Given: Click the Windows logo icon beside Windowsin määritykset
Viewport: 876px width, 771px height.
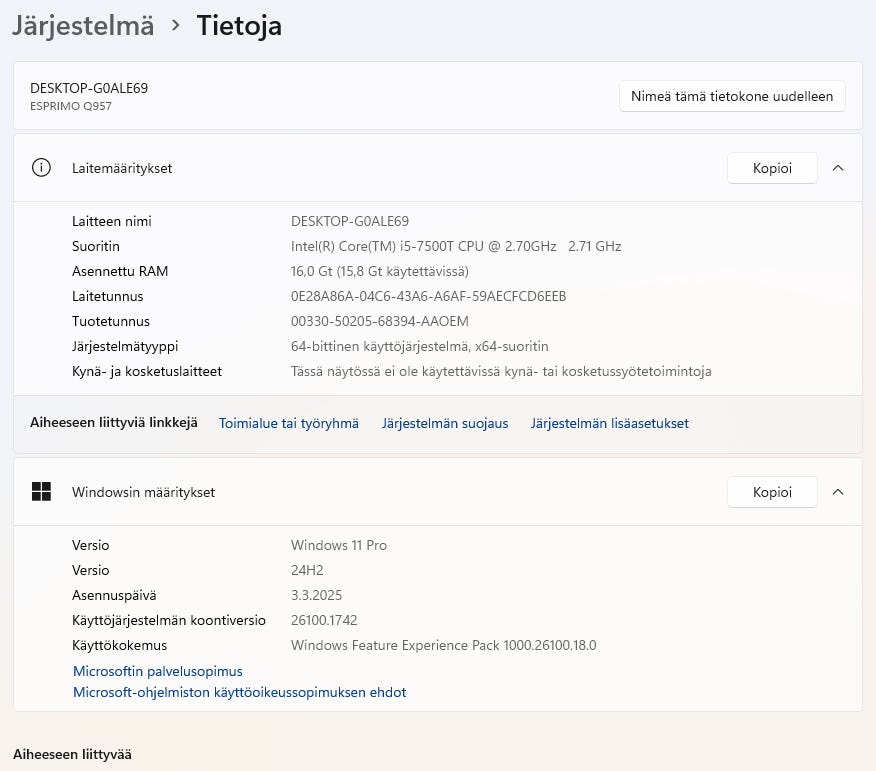Looking at the screenshot, I should (41, 492).
